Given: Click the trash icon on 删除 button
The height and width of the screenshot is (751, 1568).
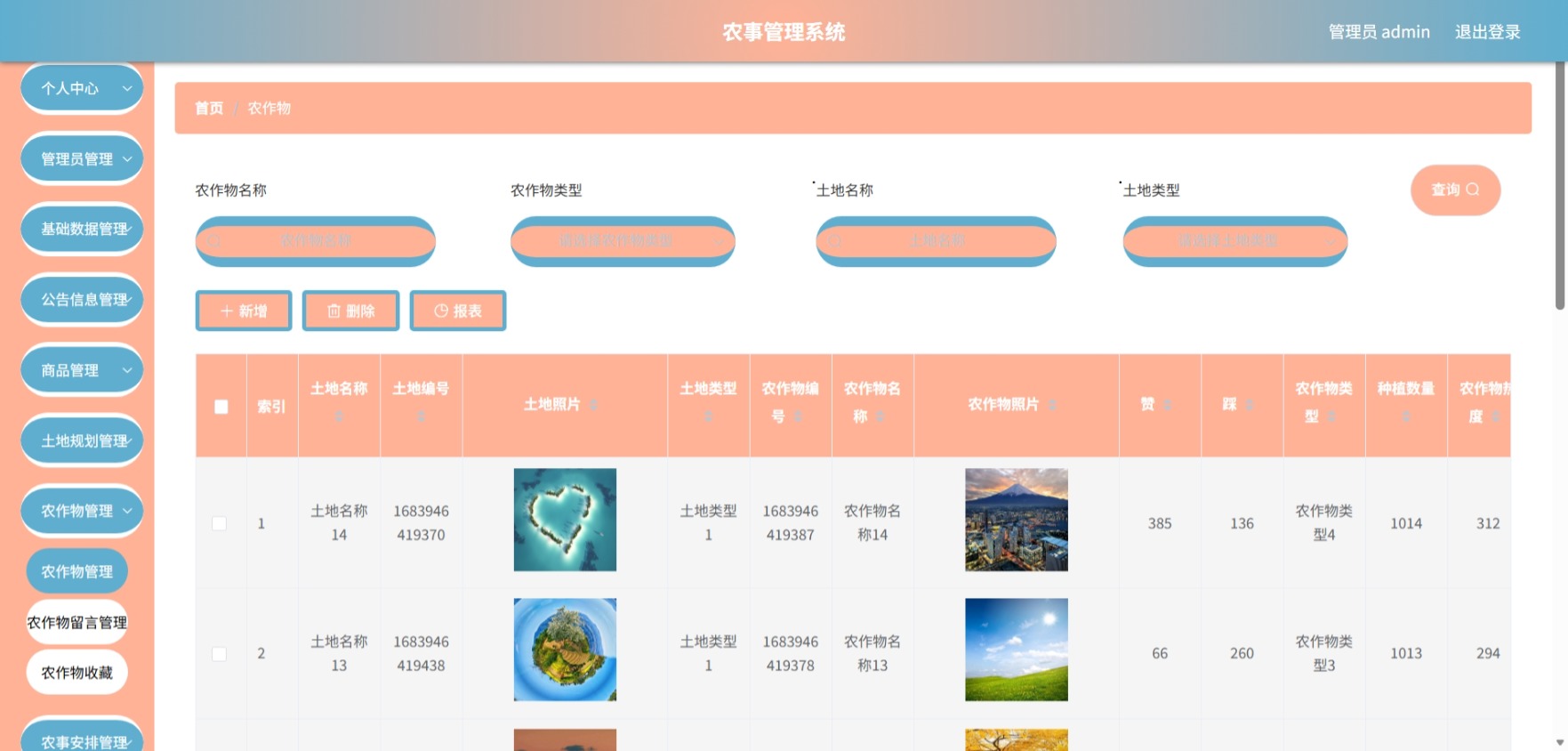Looking at the screenshot, I should (334, 311).
